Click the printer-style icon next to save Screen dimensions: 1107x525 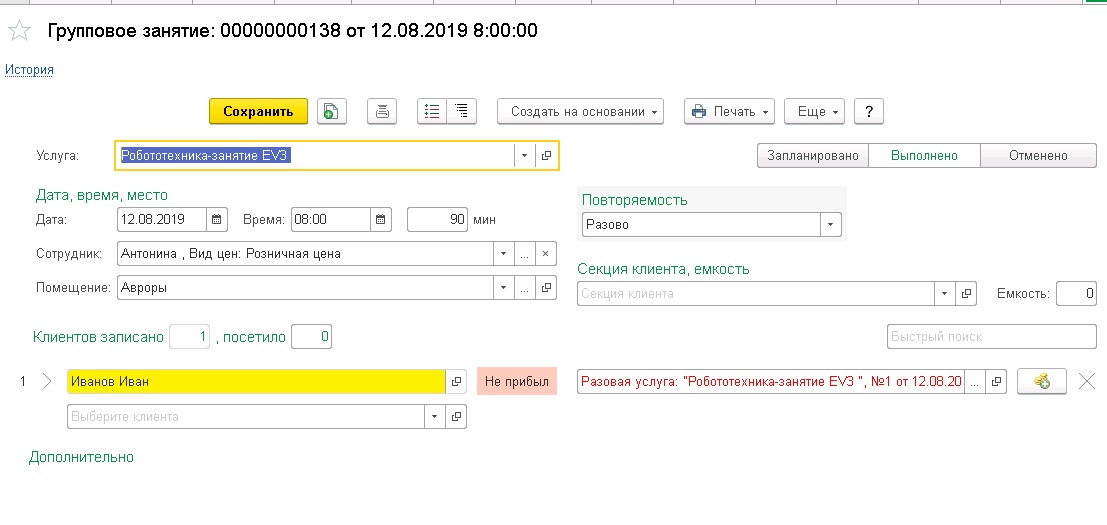(382, 111)
